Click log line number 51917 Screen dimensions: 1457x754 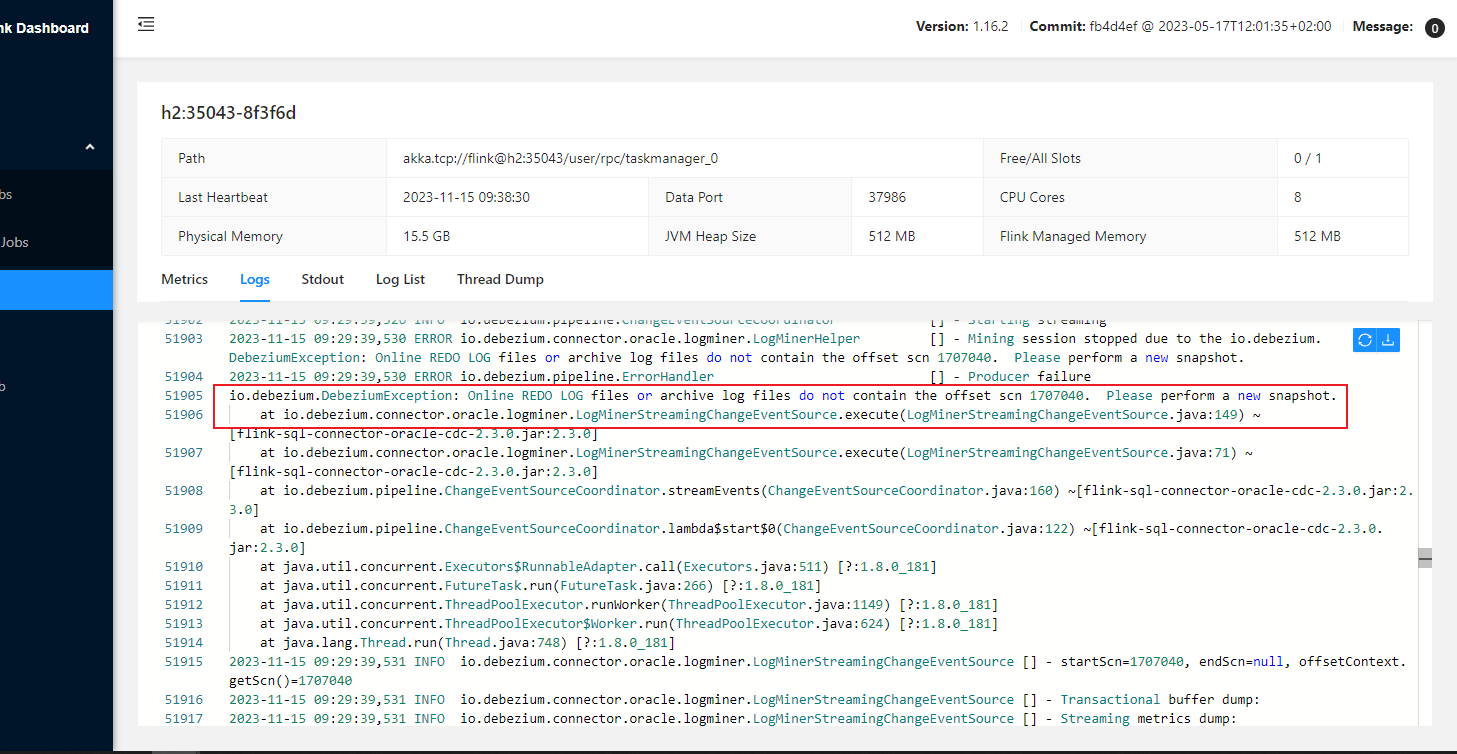[184, 719]
